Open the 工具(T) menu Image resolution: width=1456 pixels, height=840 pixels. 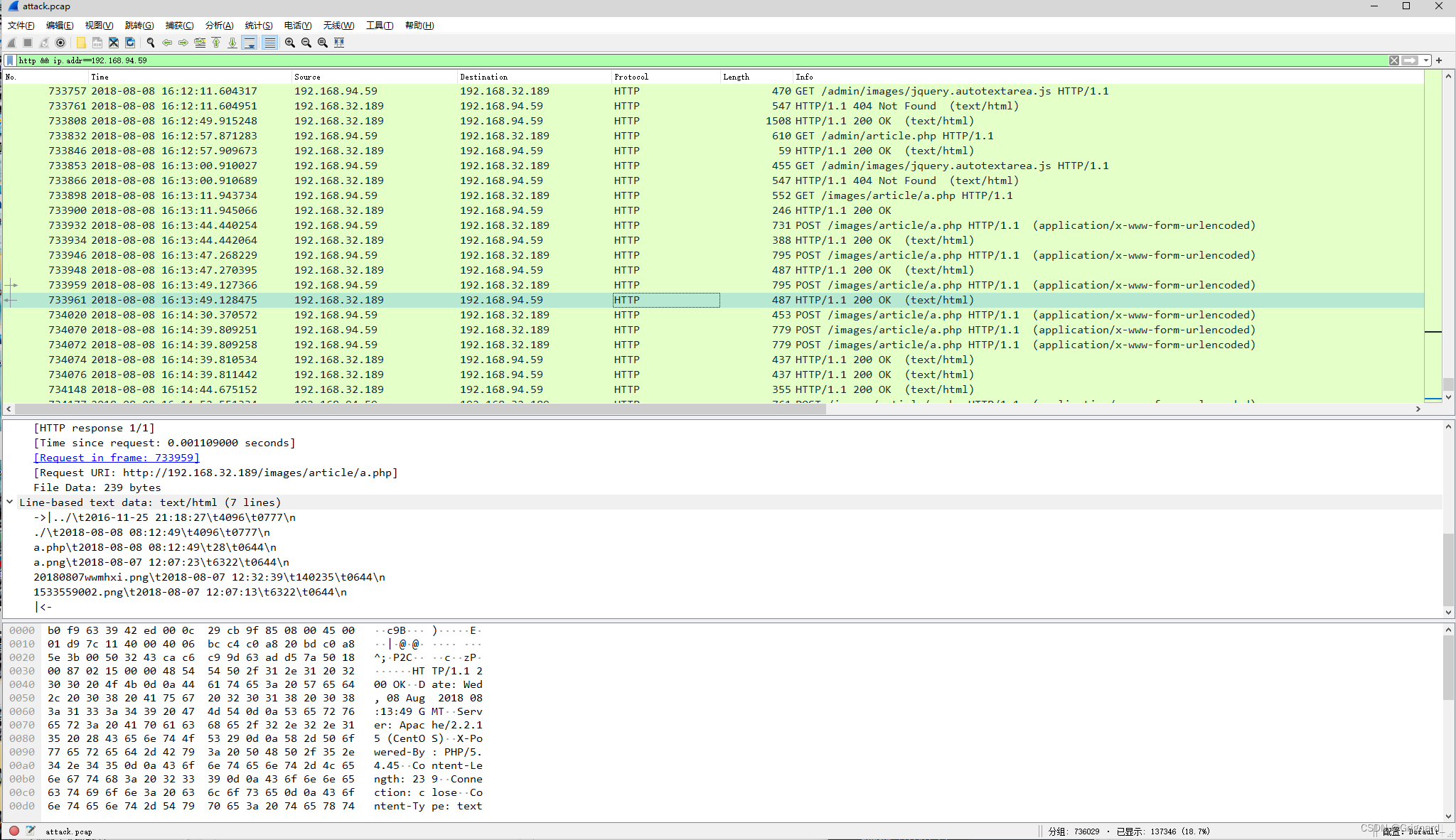(380, 26)
